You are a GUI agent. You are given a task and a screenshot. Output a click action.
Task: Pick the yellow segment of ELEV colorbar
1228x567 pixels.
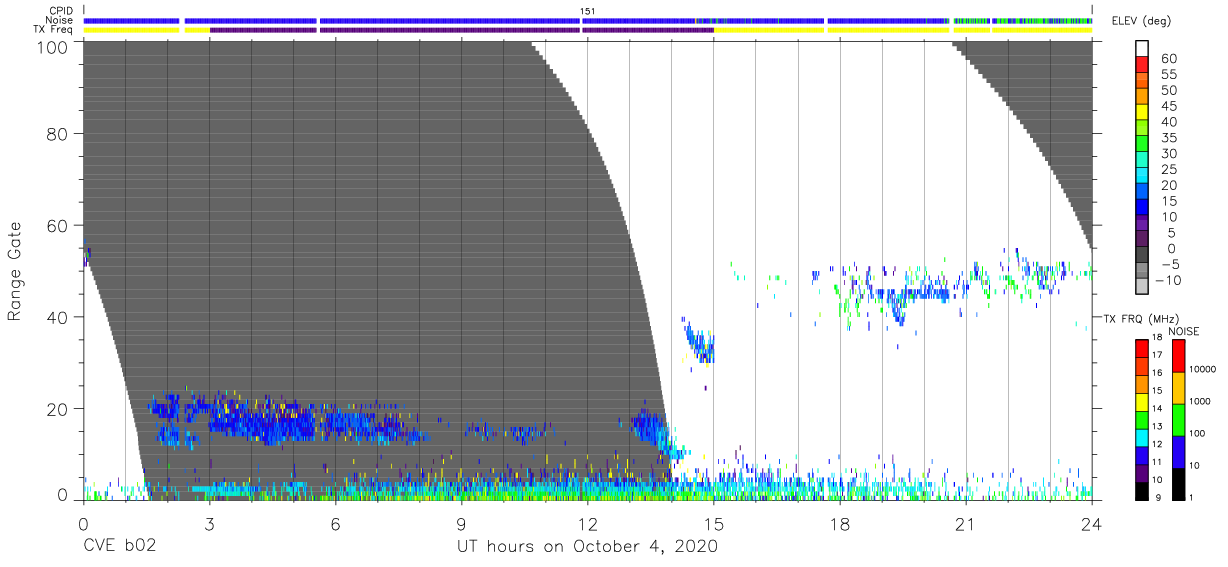pos(1142,113)
